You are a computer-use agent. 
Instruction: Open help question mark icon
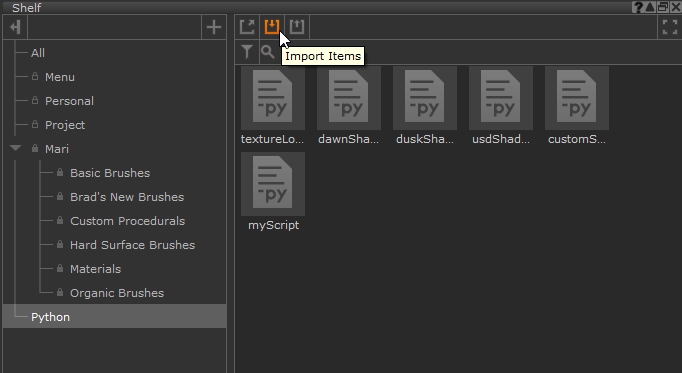(638, 7)
